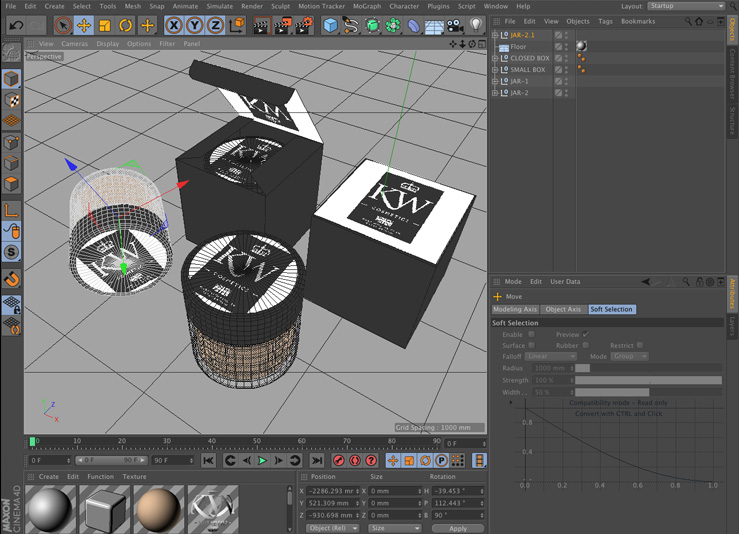Image resolution: width=739 pixels, height=534 pixels.
Task: Open the material manager Texture menu
Action: [x=134, y=476]
